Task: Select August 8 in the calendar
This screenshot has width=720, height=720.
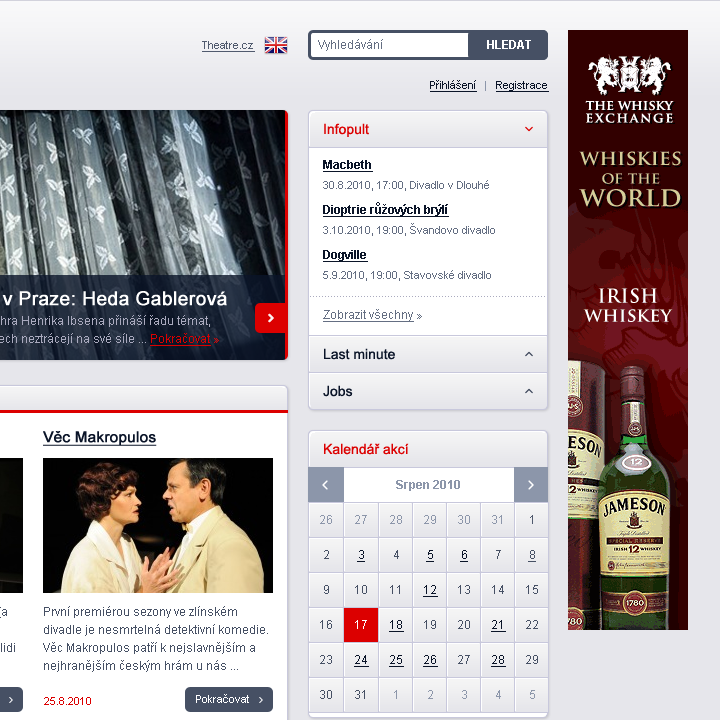Action: (x=532, y=555)
